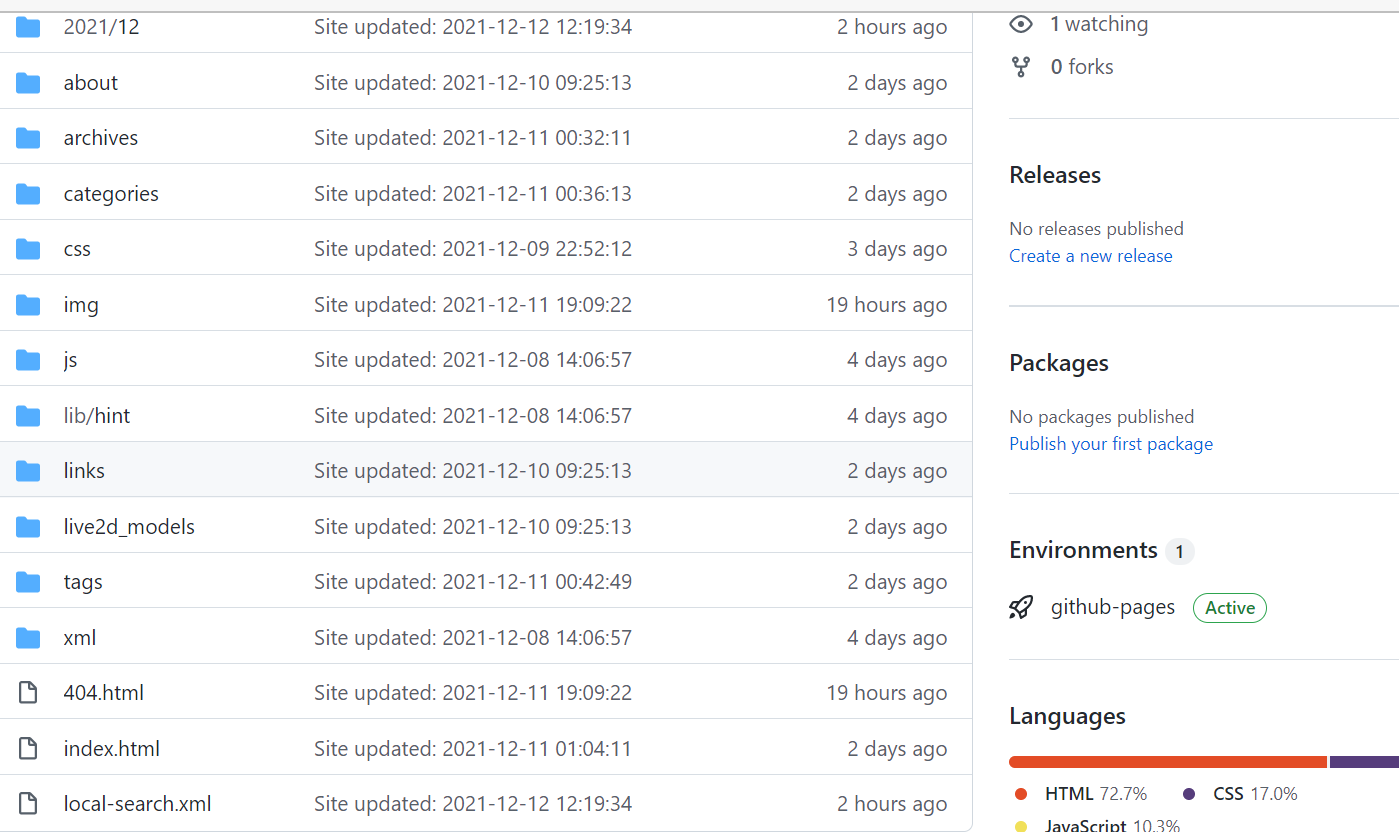Image resolution: width=1399 pixels, height=832 pixels.
Task: Open the lib/hint folder
Action: [x=97, y=416]
